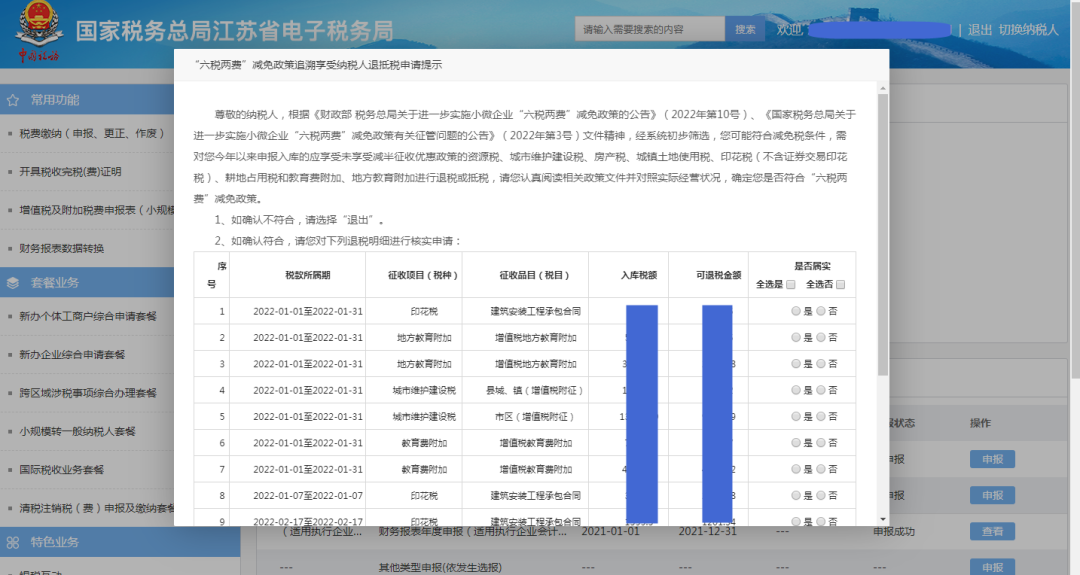Select 是 for row 8 dated 2022-01-07
1080x575 pixels.
[796, 496]
